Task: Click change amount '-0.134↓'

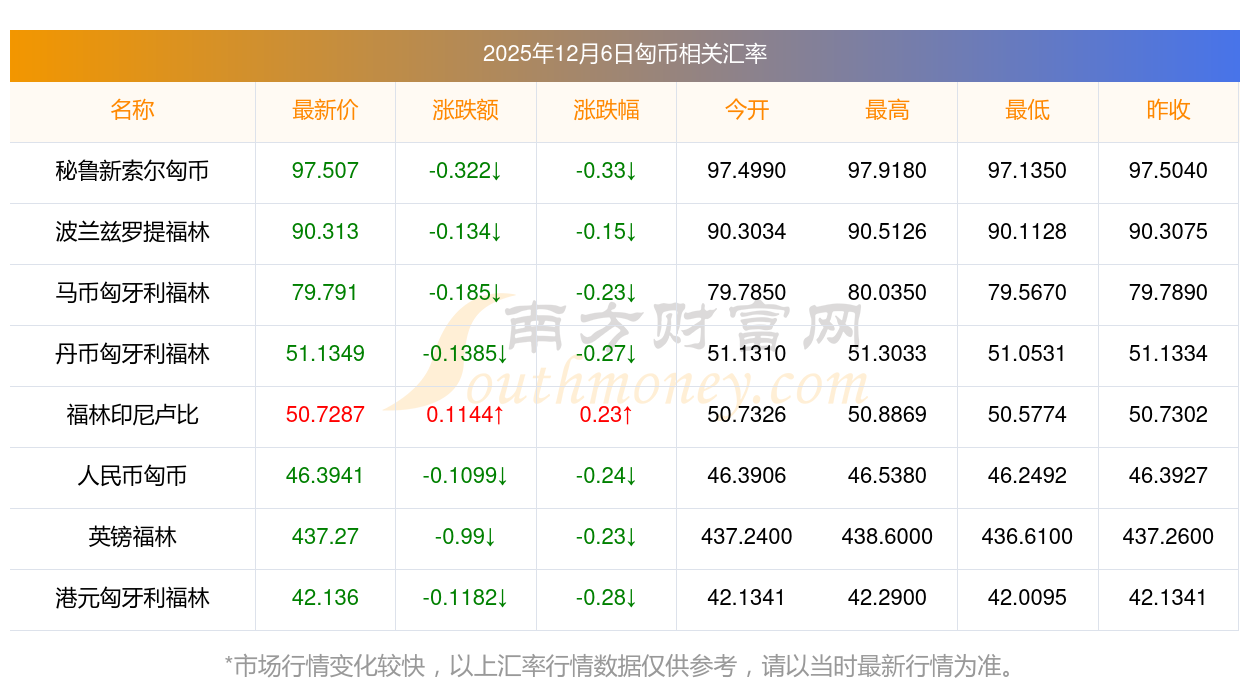Action: (466, 232)
